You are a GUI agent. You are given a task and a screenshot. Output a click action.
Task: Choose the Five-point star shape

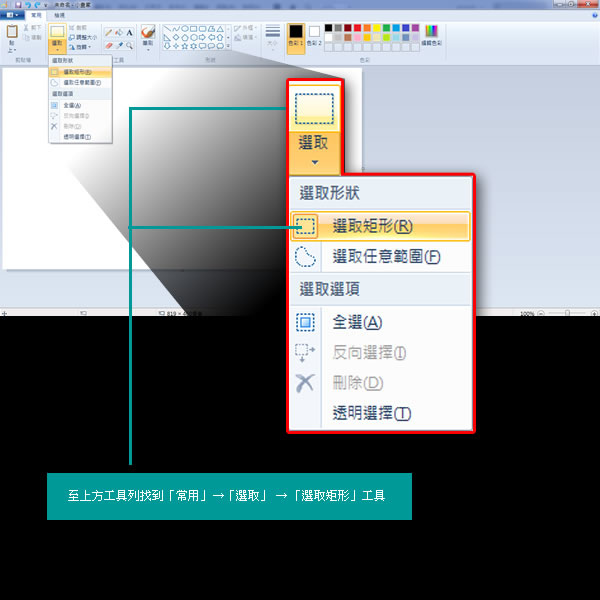[x=184, y=46]
